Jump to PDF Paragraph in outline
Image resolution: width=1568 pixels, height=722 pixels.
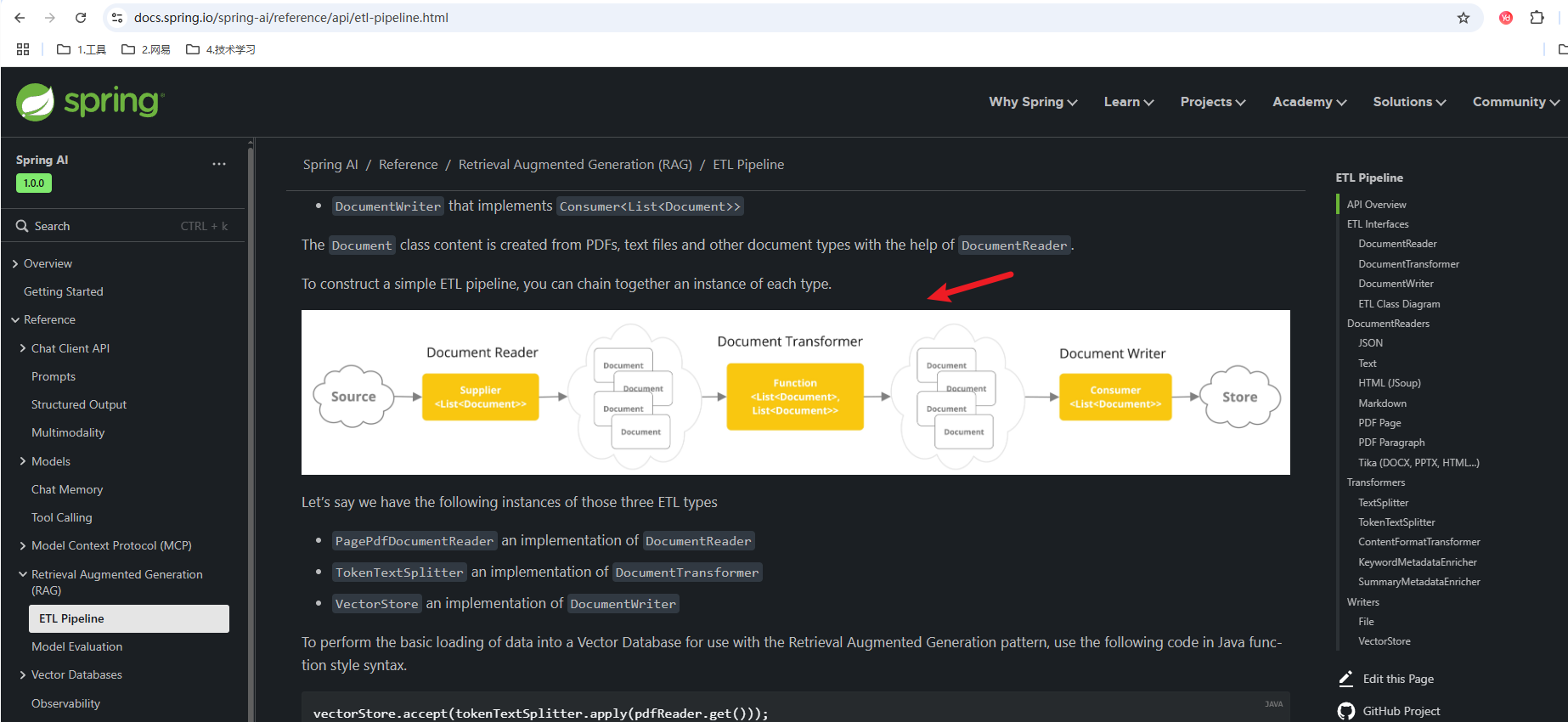pos(1391,443)
